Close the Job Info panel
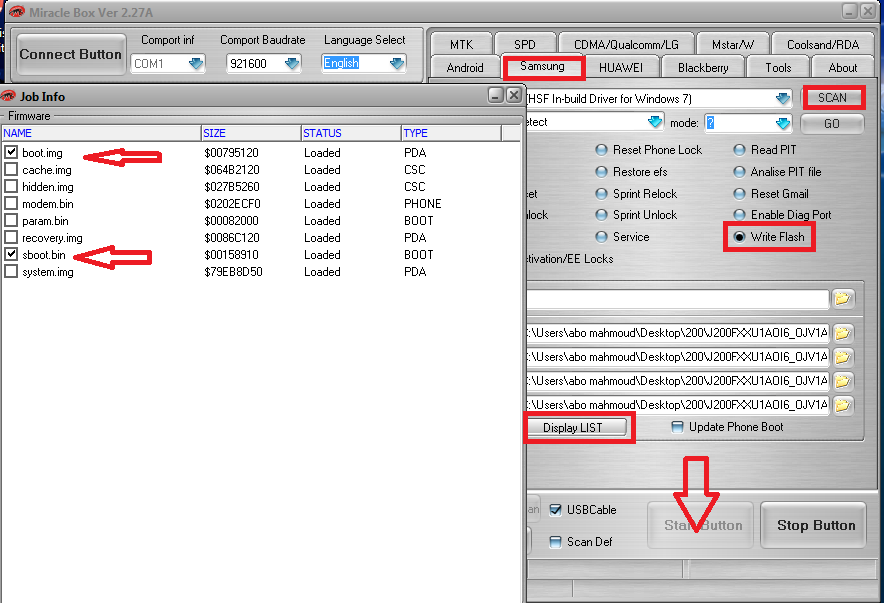Viewport: 884px width, 608px height. 514,95
